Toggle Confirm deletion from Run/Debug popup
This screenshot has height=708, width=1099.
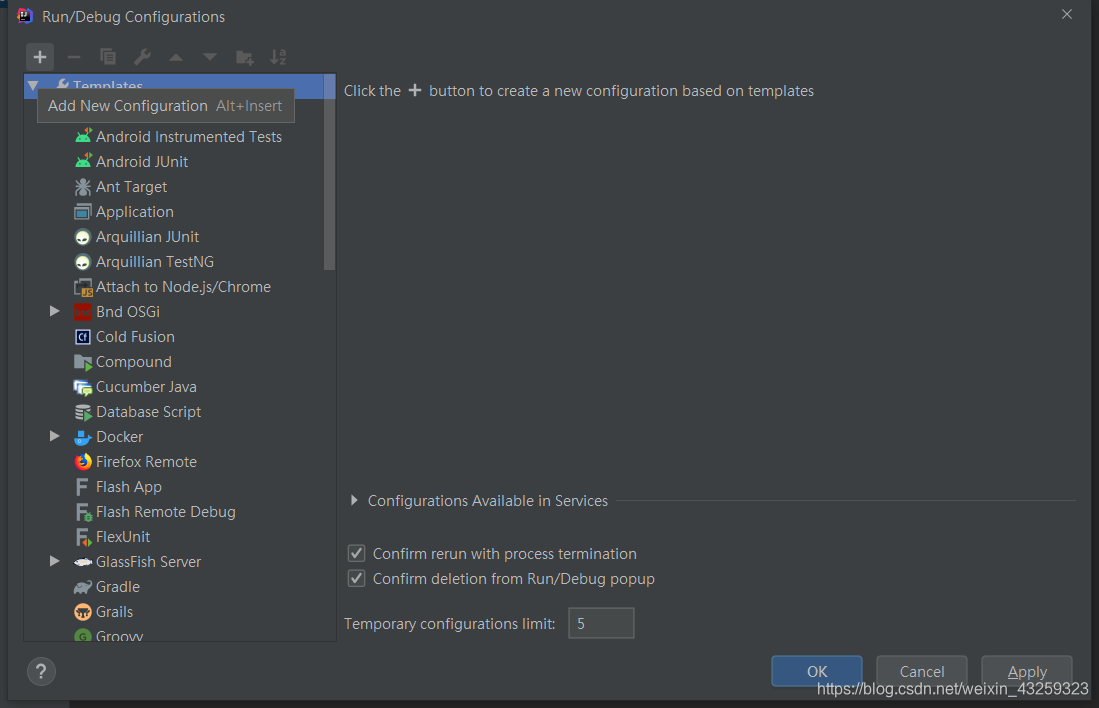pyautogui.click(x=356, y=579)
